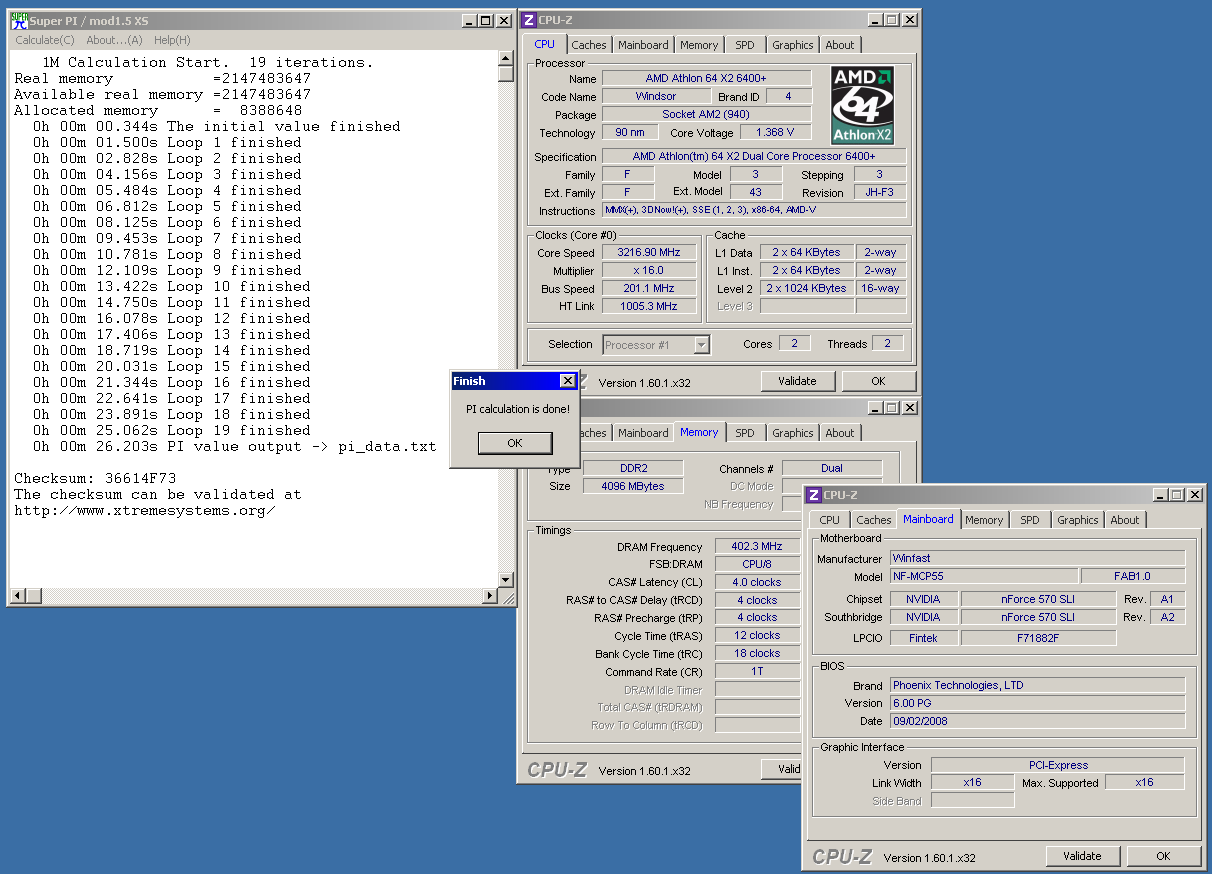Open the Calculate(C) menu in Super PI
The width and height of the screenshot is (1212, 874).
click(x=45, y=40)
